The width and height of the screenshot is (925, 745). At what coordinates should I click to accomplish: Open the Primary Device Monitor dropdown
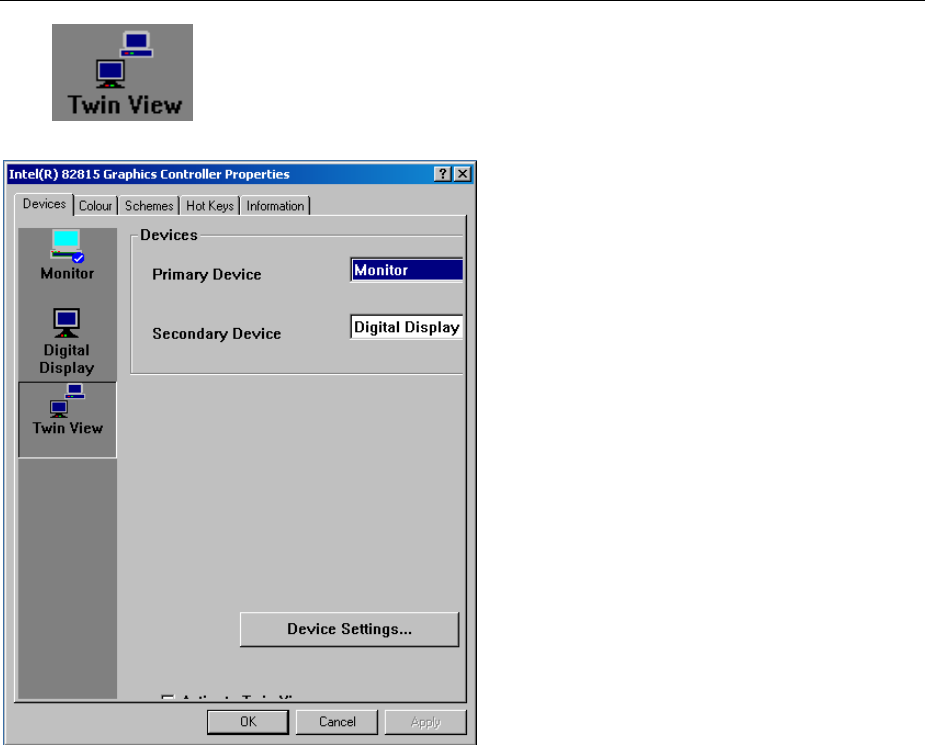[x=406, y=270]
